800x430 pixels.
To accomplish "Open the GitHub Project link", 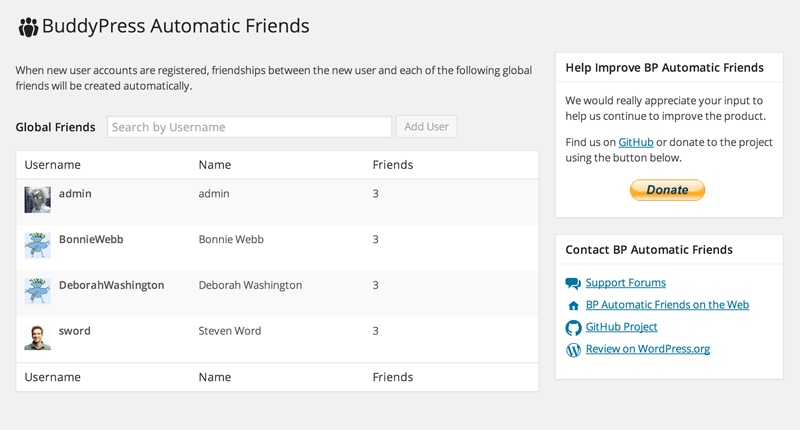I will coord(621,327).
